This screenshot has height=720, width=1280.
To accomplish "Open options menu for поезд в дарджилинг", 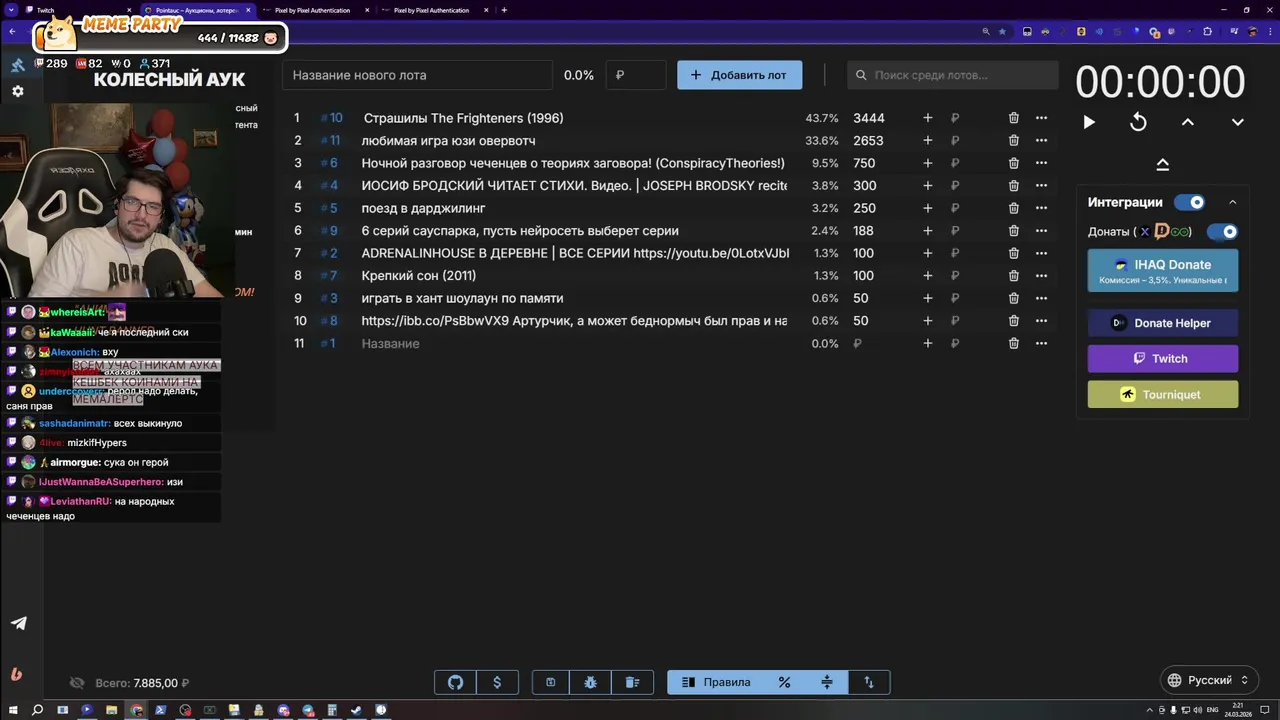I will [1041, 208].
